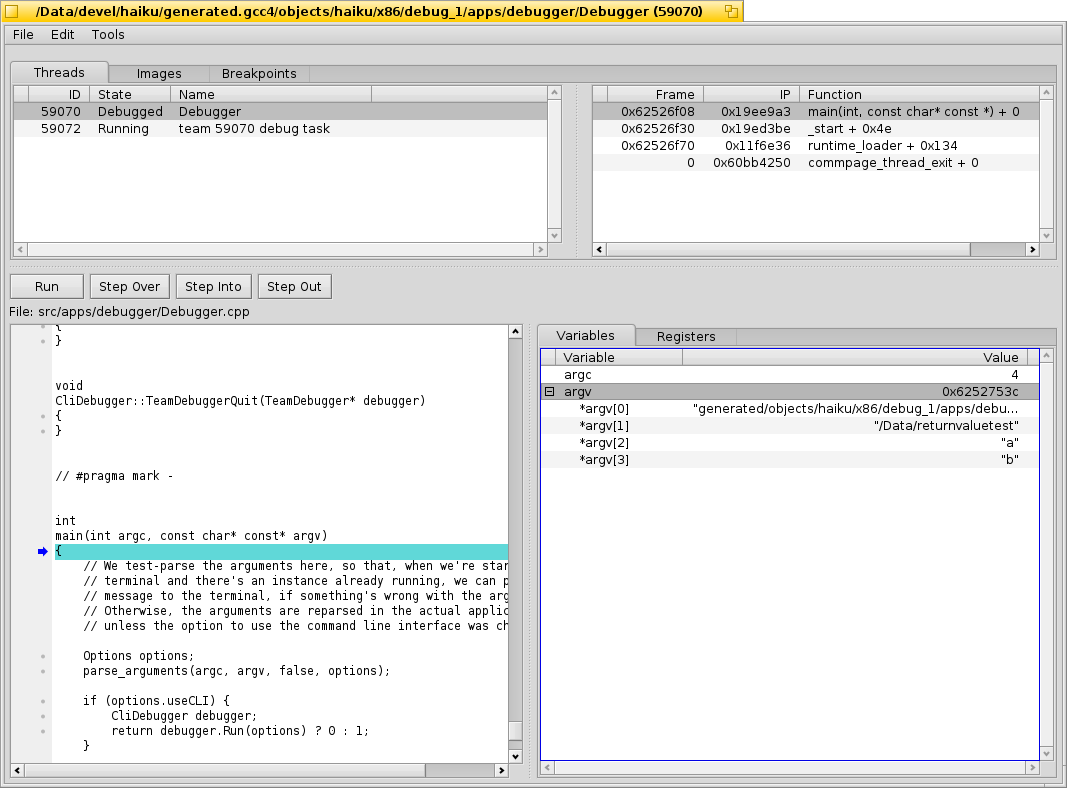Switch to the Threads tab
This screenshot has width=1067, height=788.
59,73
